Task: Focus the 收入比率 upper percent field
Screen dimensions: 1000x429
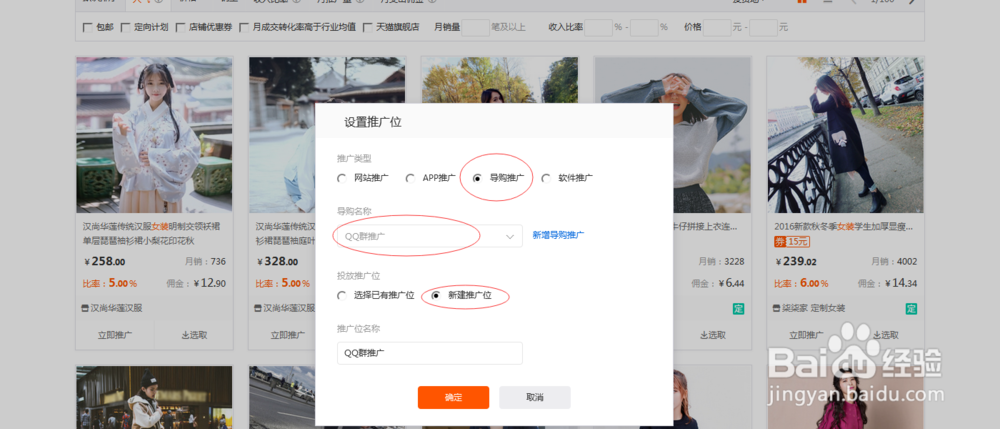Action: click(644, 27)
